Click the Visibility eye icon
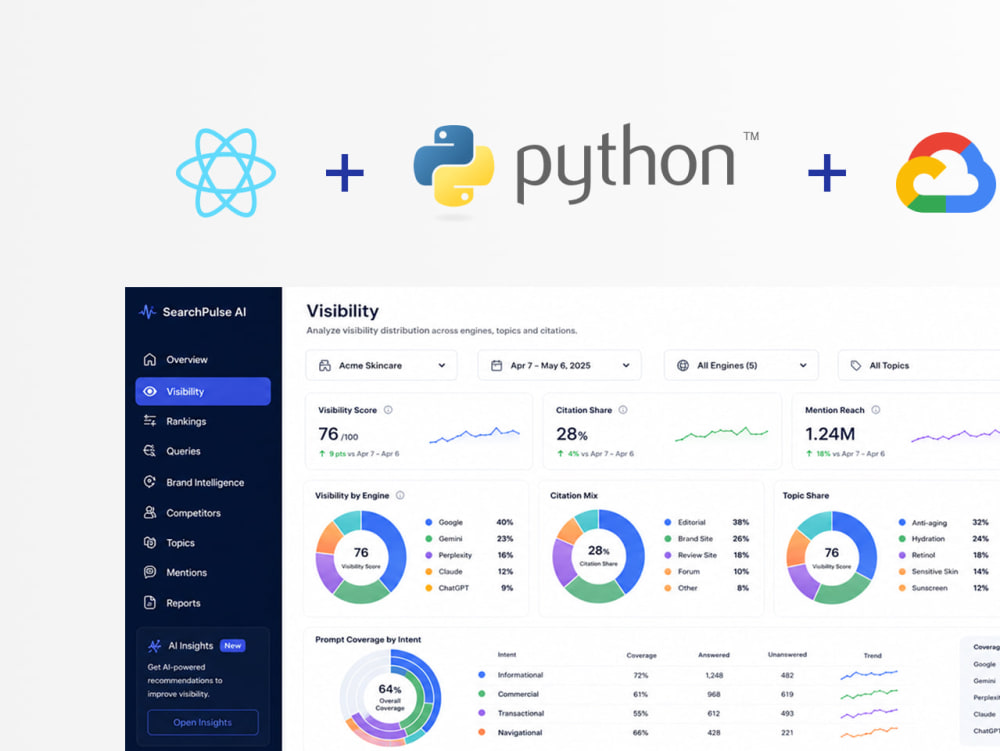The image size is (1000, 751). point(150,391)
